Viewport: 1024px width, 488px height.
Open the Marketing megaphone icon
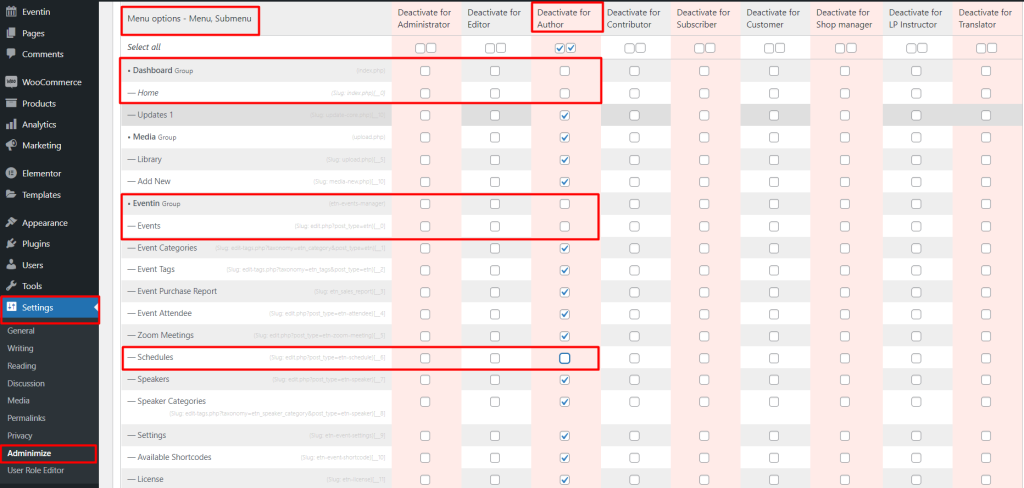[x=11, y=145]
